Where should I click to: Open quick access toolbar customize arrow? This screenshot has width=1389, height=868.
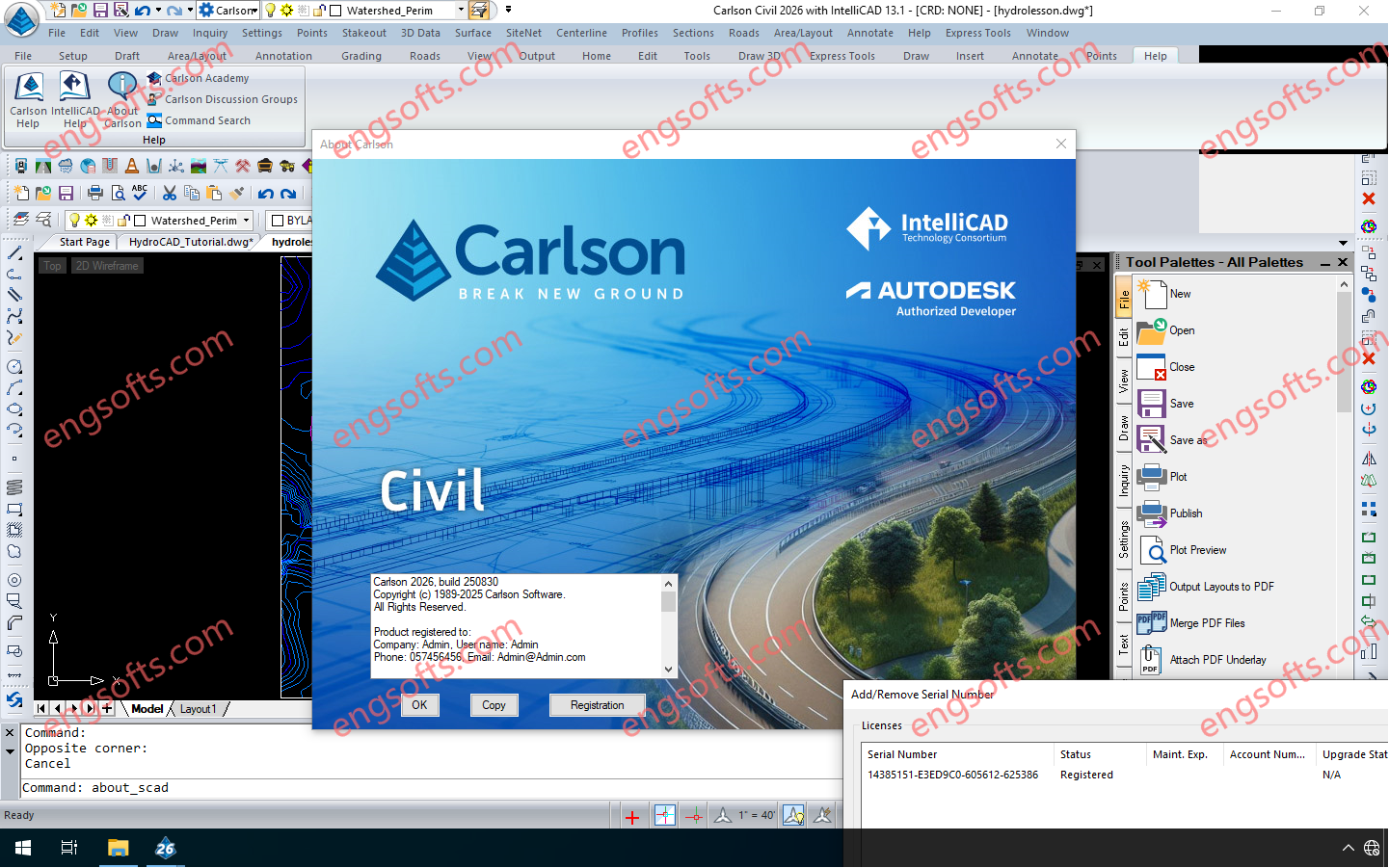[508, 10]
